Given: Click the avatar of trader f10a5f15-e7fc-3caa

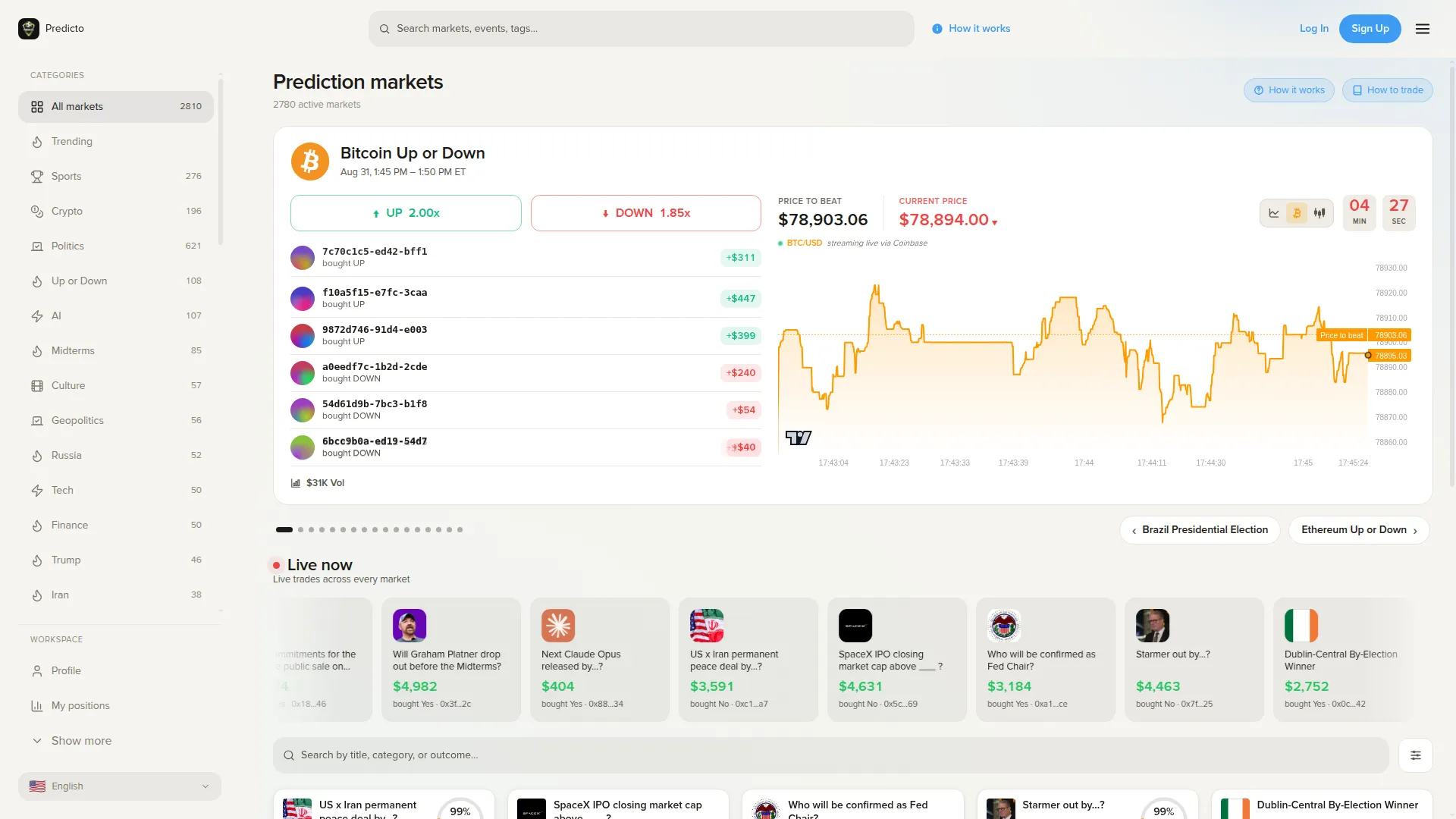Looking at the screenshot, I should pos(303,299).
